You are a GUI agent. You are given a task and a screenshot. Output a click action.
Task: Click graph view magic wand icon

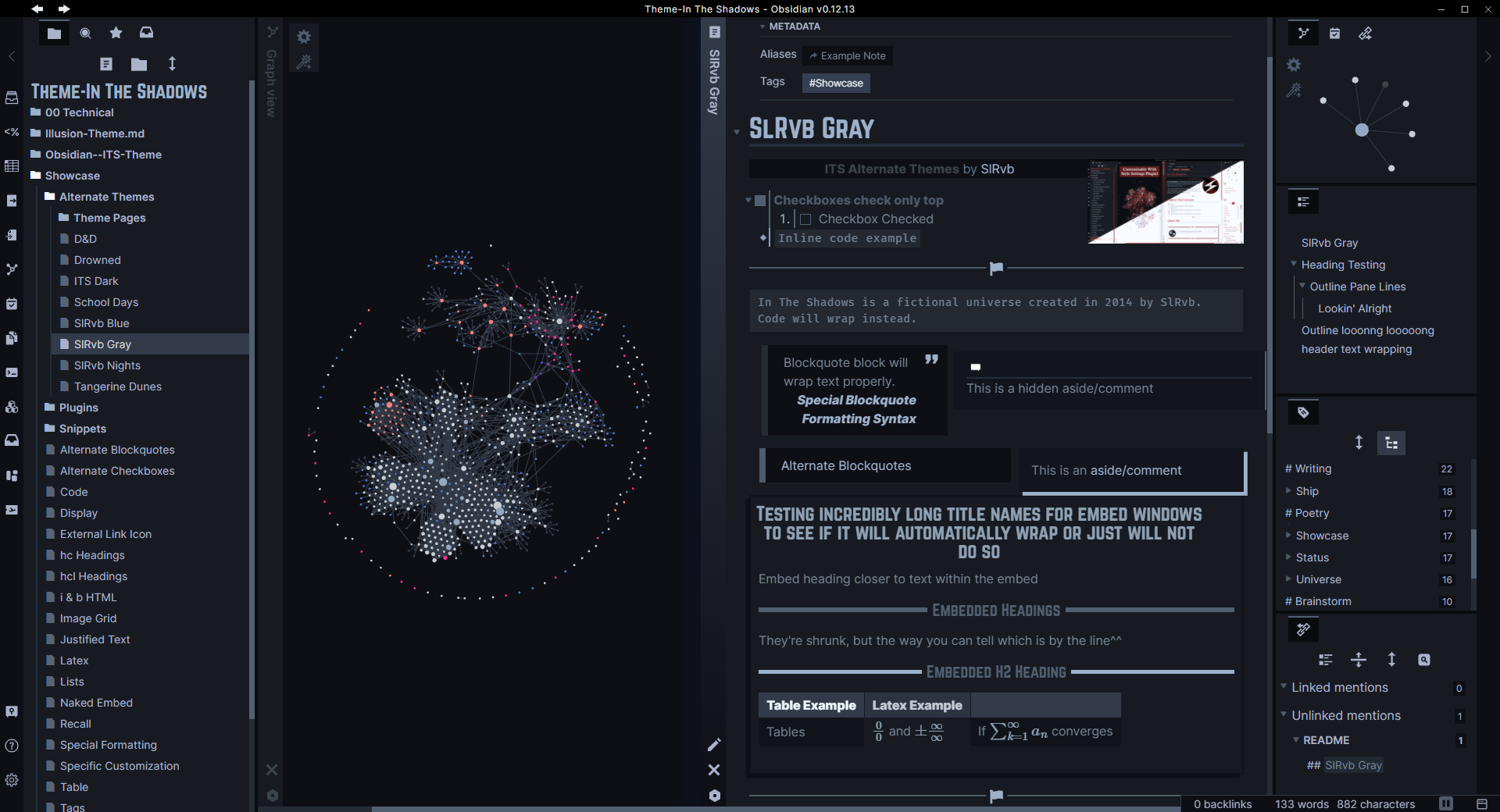coord(304,62)
